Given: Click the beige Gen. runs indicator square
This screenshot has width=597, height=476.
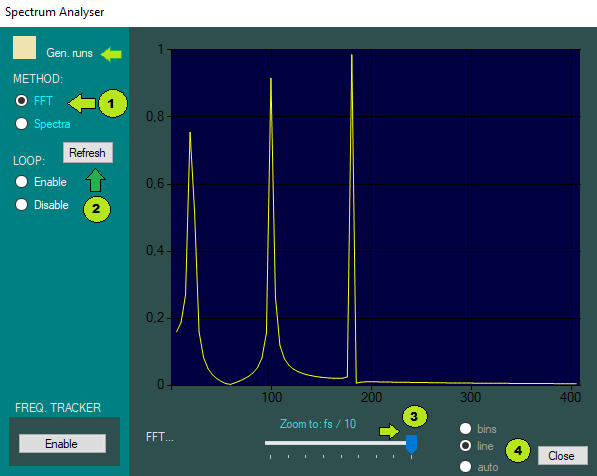Looking at the screenshot, I should pos(24,48).
